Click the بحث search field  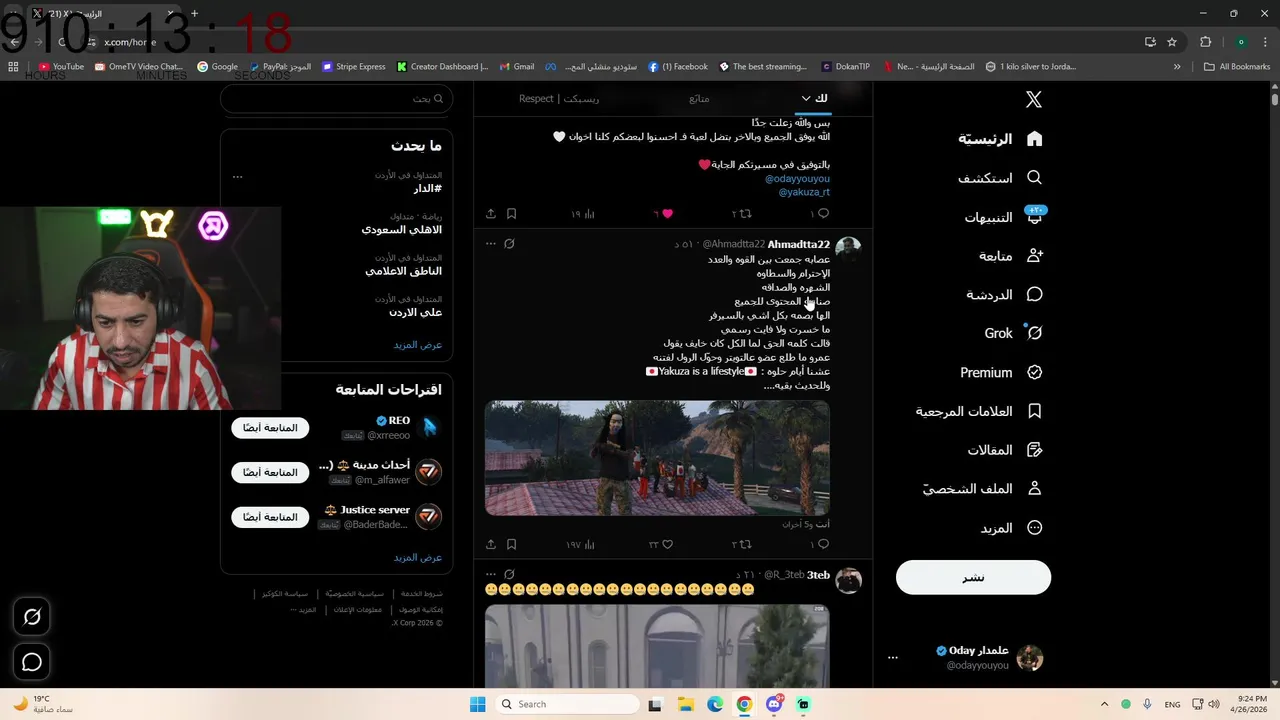point(336,98)
